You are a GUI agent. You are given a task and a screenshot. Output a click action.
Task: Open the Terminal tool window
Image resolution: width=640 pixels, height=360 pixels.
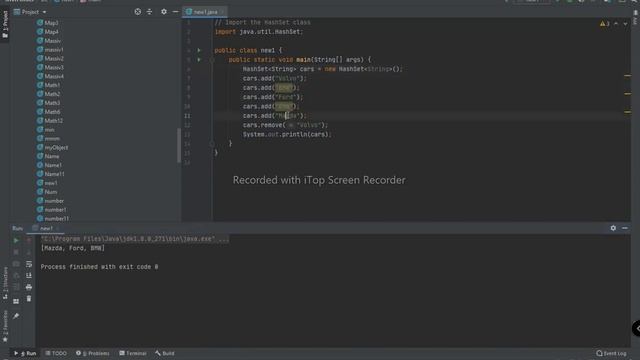tap(133, 353)
